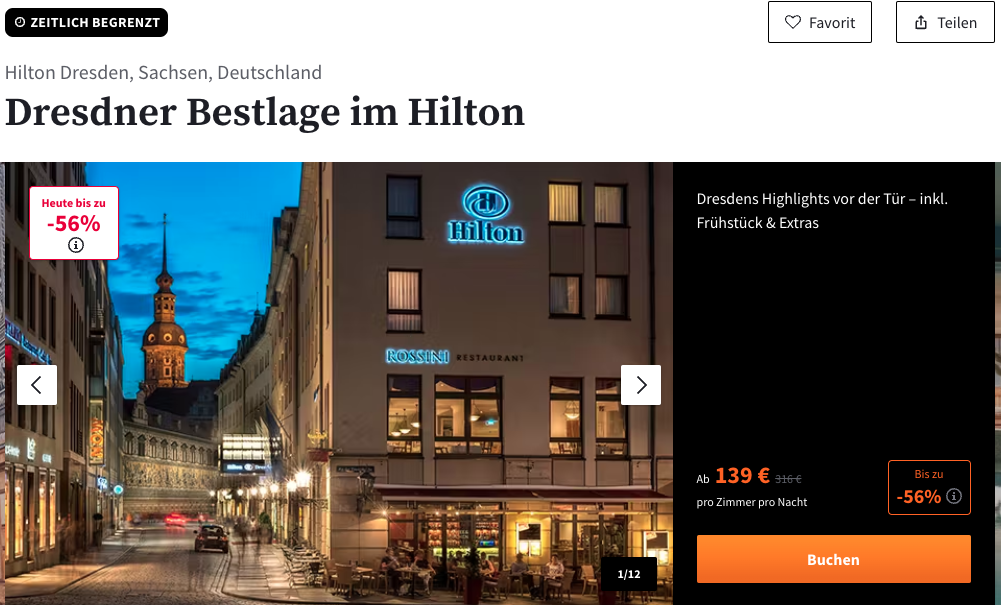
Task: Click the 1/12 photo counter
Action: point(629,574)
